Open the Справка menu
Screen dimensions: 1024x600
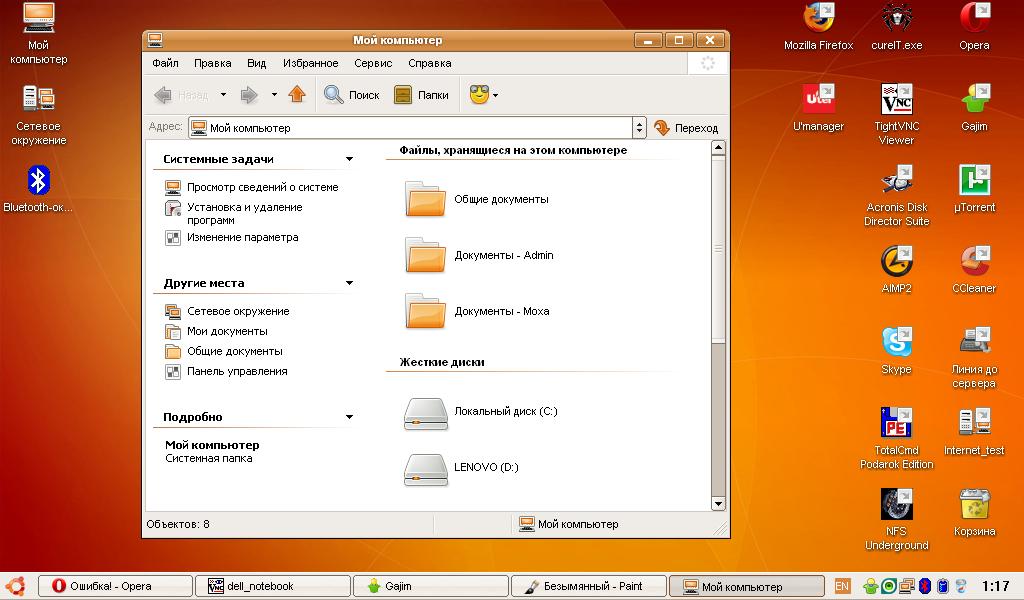(430, 63)
